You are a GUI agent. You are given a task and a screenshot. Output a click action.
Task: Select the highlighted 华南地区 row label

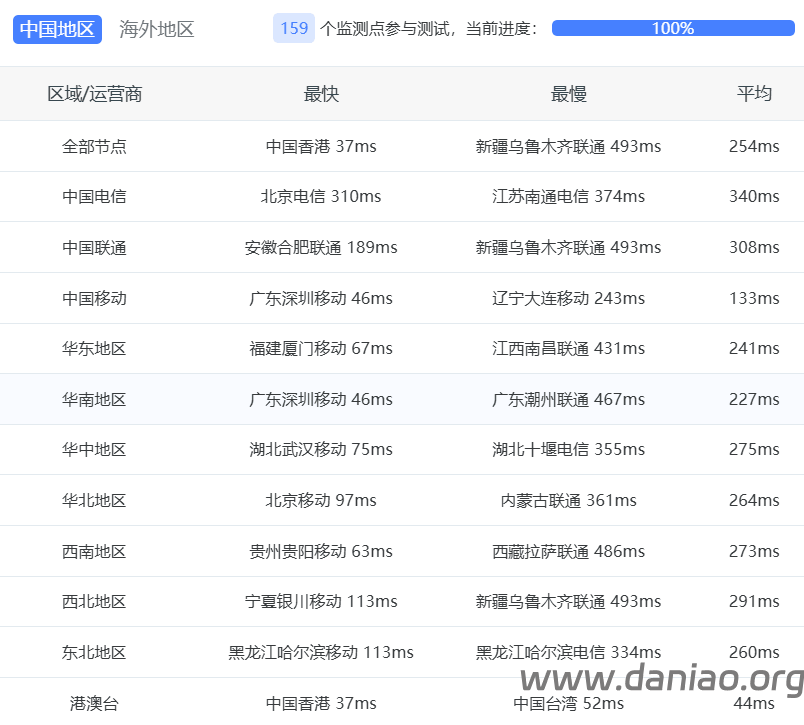(95, 399)
